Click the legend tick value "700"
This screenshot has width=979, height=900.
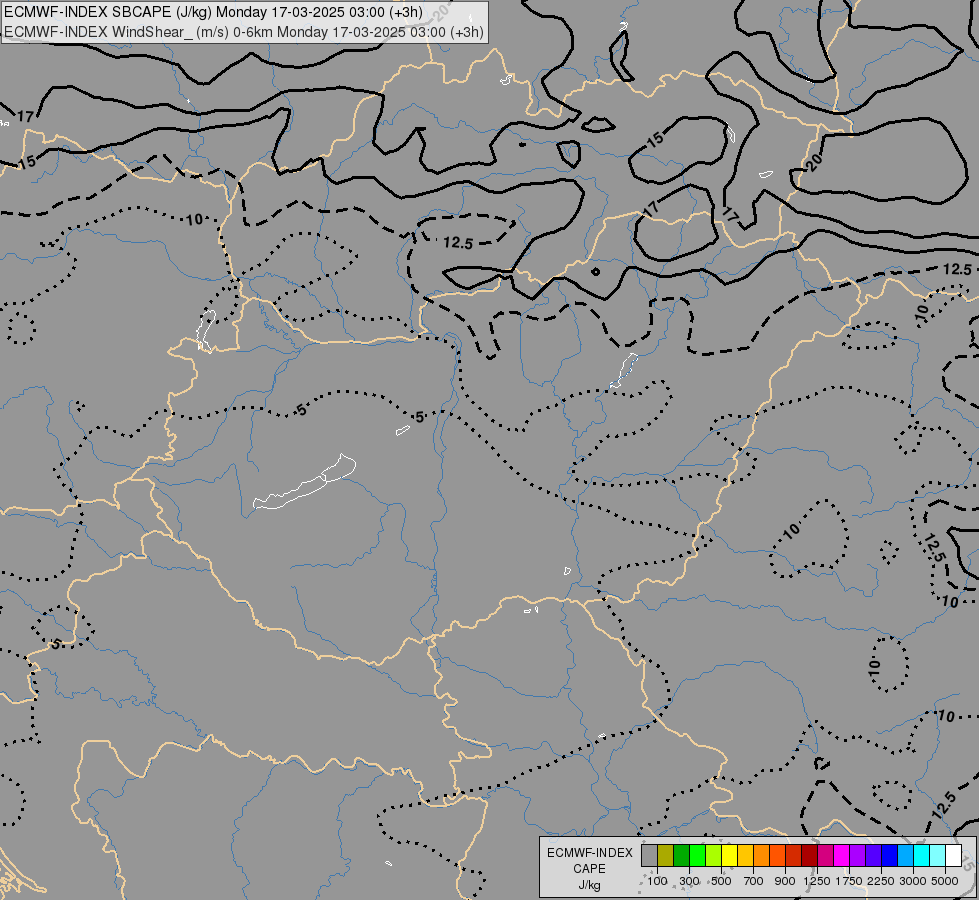[x=754, y=881]
